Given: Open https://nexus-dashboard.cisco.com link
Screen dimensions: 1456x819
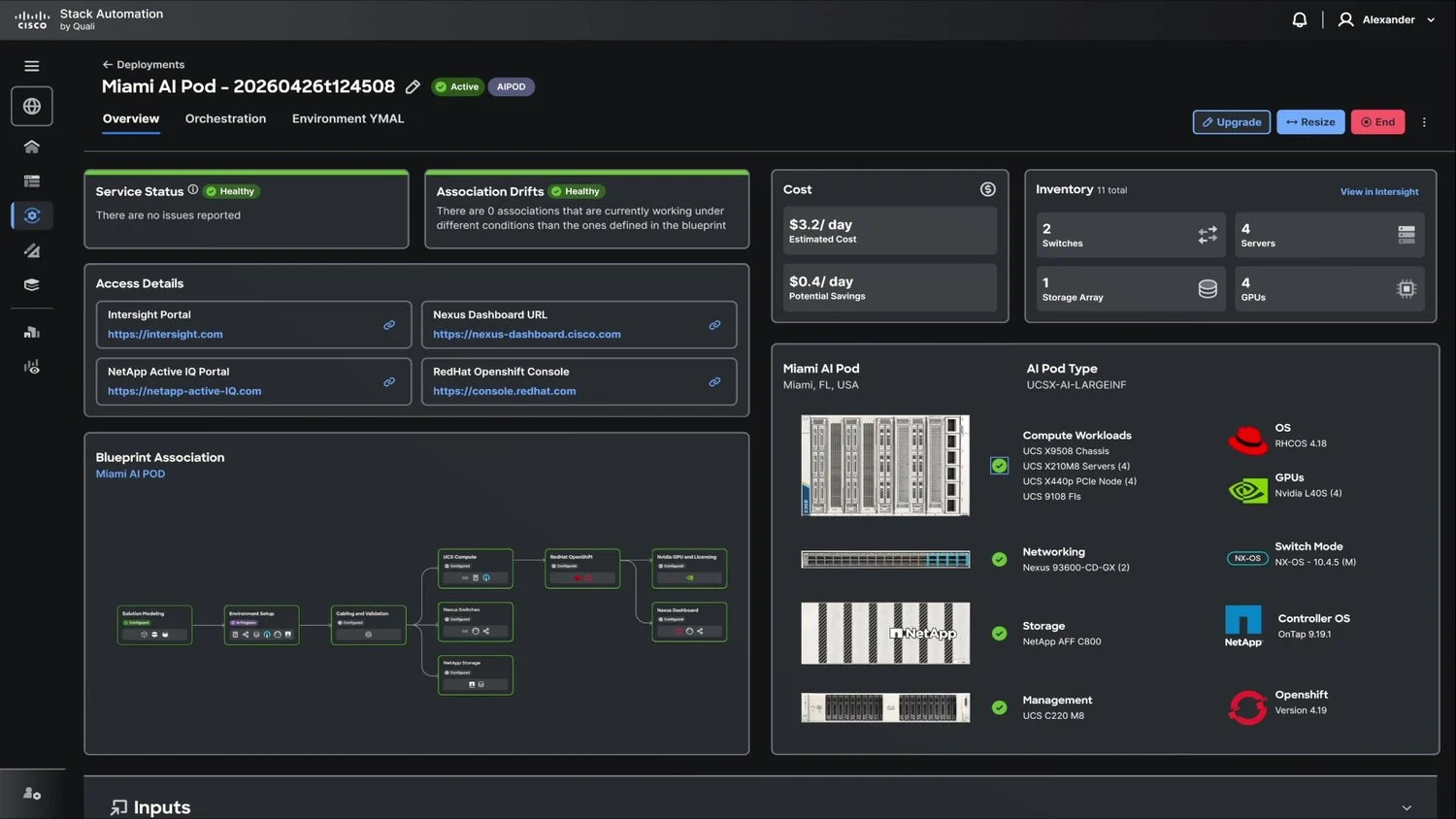Looking at the screenshot, I should click(527, 334).
